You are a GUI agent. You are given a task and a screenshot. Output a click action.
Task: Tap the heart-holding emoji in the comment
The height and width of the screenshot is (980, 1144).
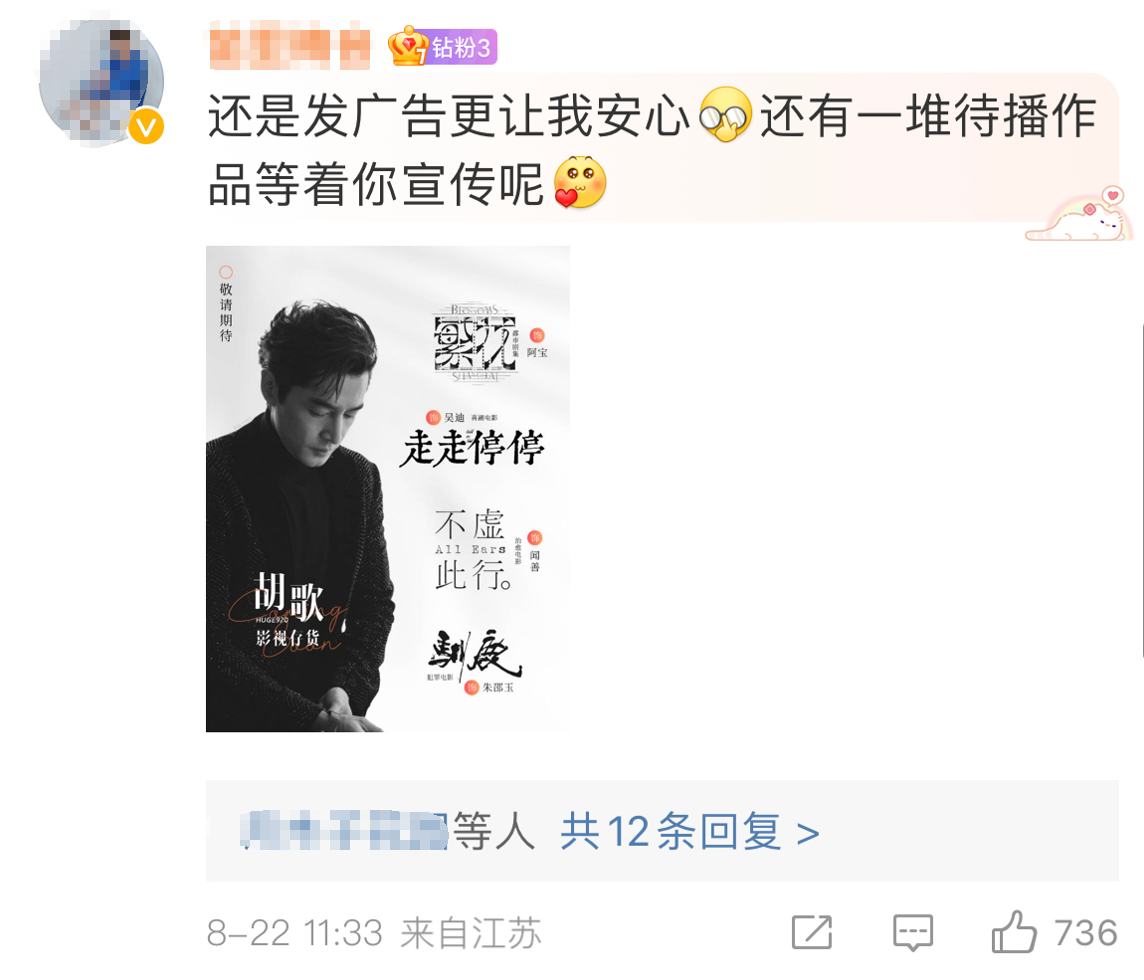point(580,182)
